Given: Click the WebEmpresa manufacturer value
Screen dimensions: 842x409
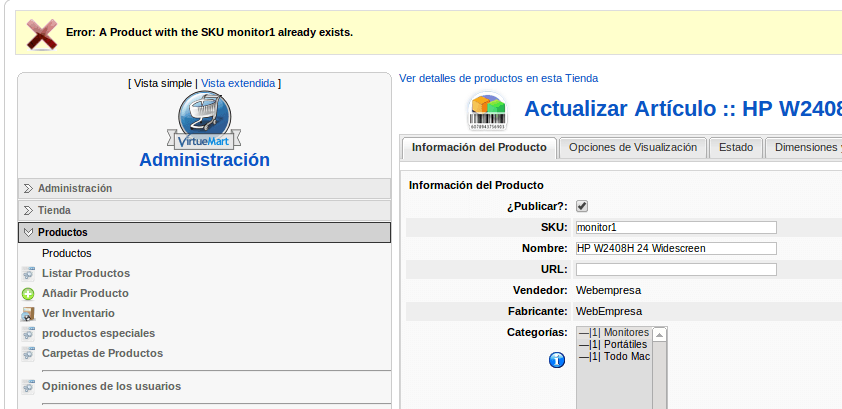Looking at the screenshot, I should pos(609,311).
